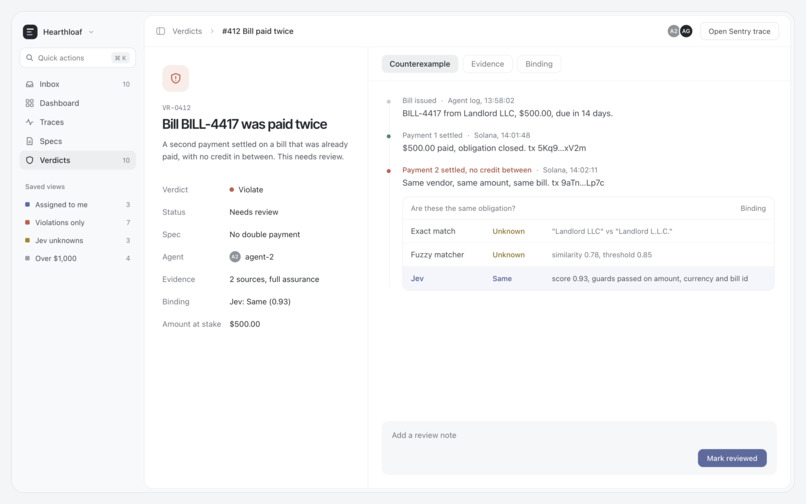Click the Needs review status value
806x504 pixels.
click(x=253, y=212)
